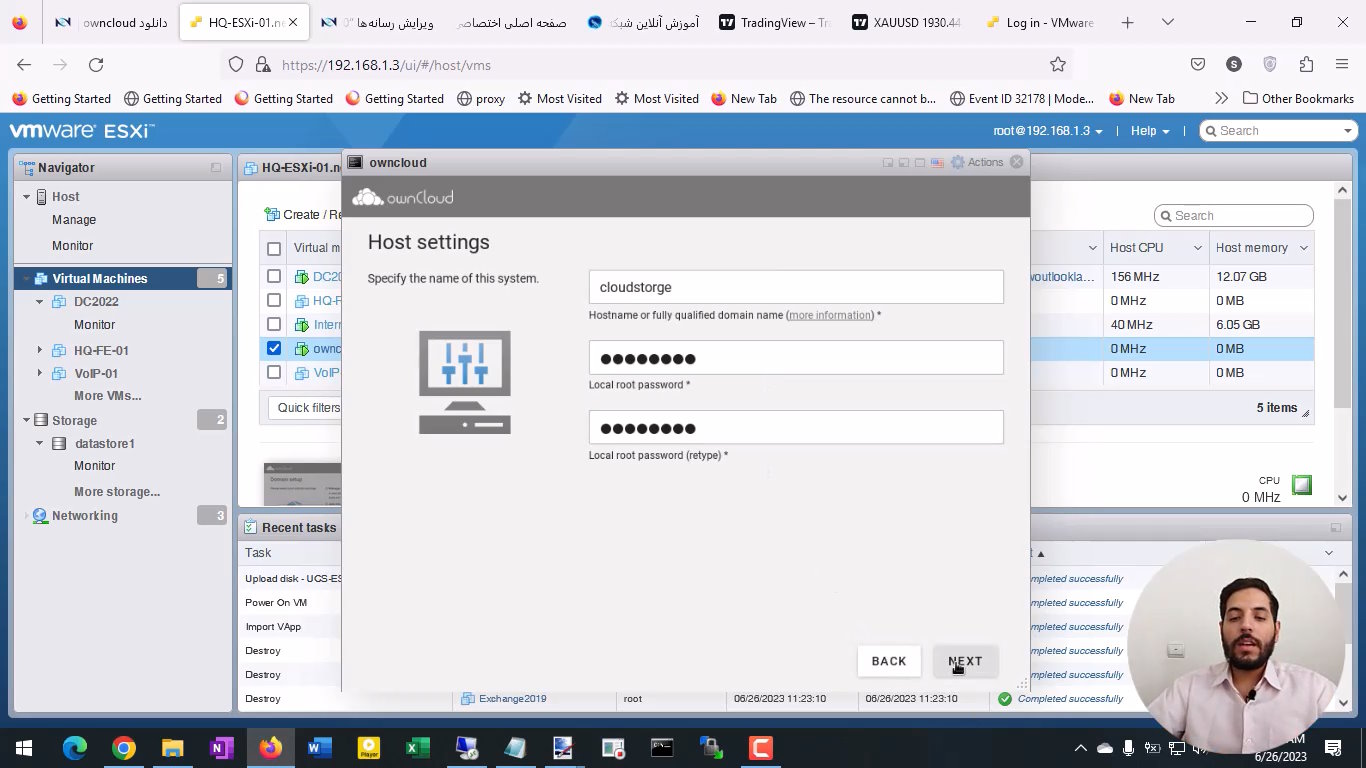Click the Networking icon in the Navigator

(x=40, y=516)
